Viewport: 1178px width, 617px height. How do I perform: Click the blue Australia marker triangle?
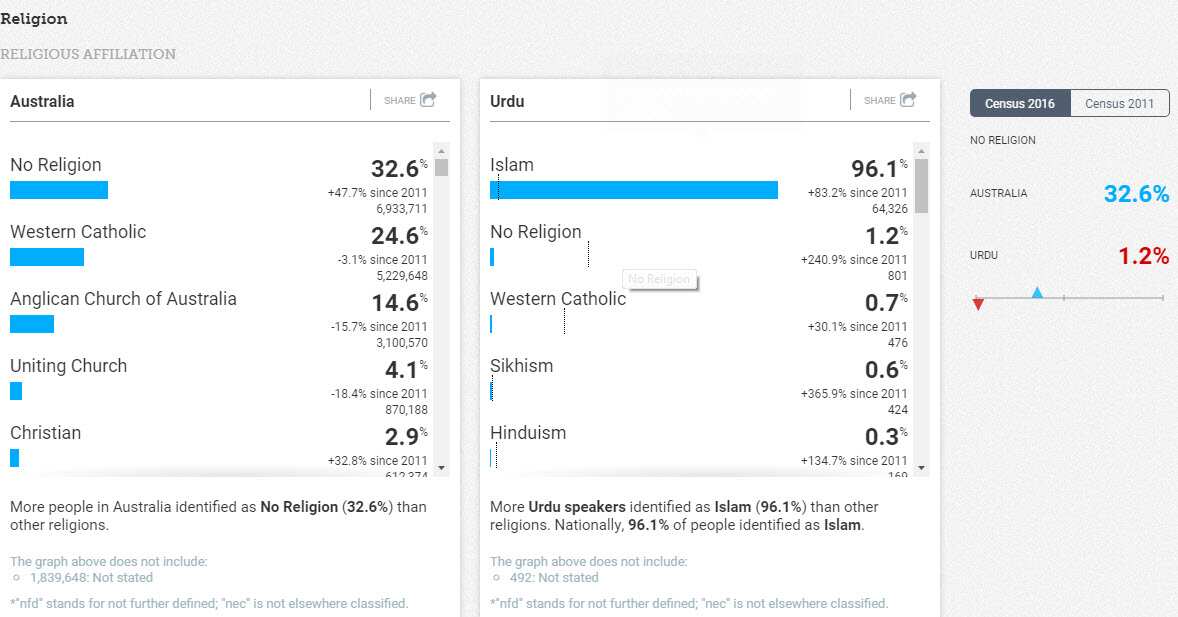(1037, 292)
